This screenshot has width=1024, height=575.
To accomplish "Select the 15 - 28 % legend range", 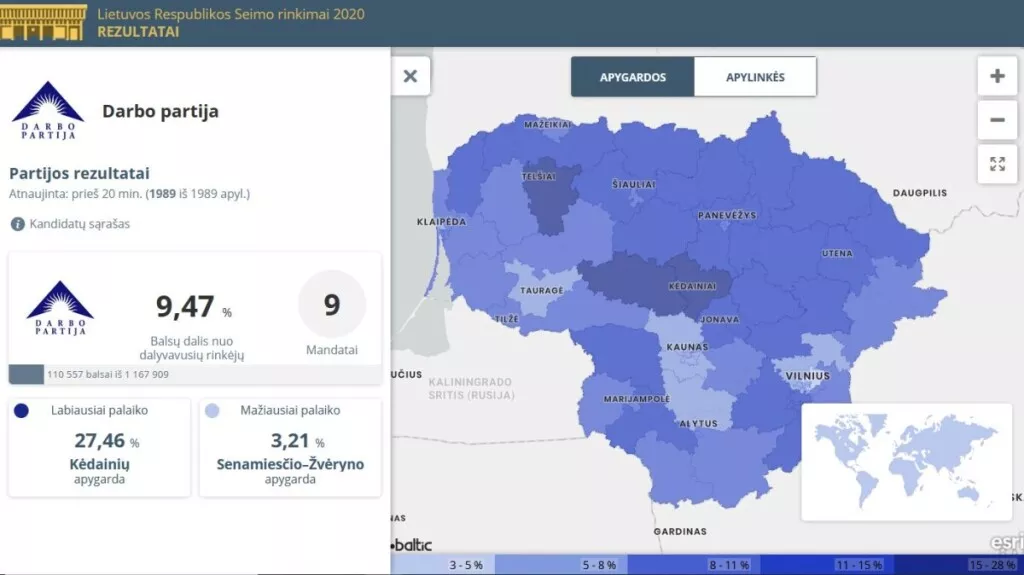I will [959, 565].
